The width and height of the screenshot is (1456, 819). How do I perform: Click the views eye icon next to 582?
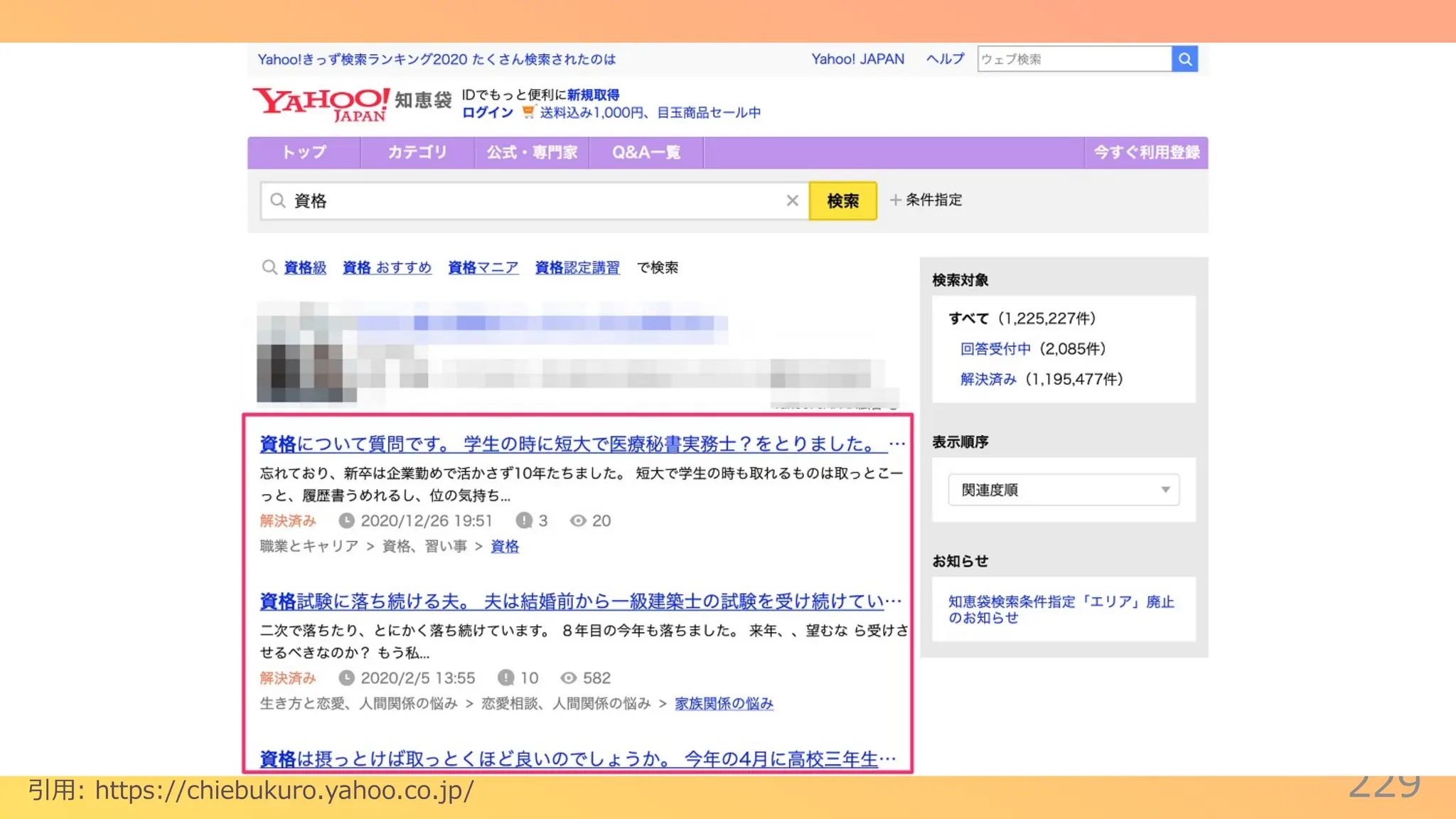coord(569,678)
